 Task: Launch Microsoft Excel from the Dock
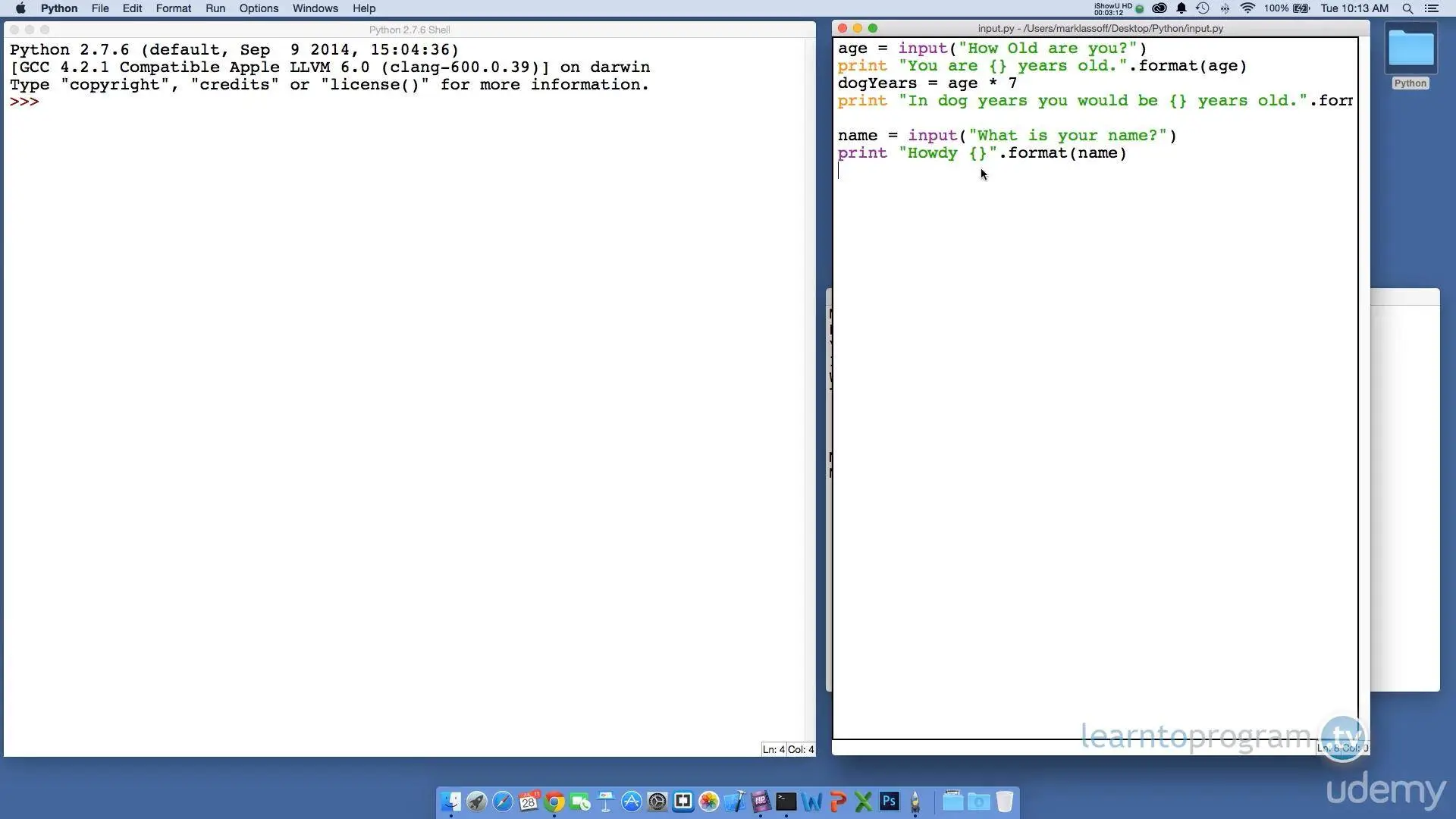864,802
